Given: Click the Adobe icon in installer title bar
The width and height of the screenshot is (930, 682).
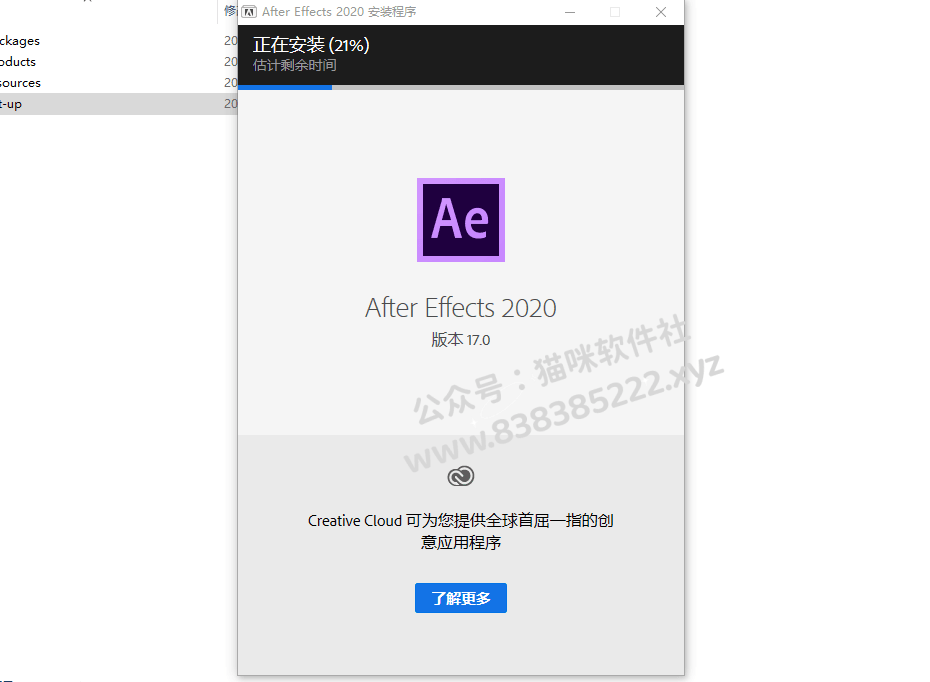Looking at the screenshot, I should [249, 12].
